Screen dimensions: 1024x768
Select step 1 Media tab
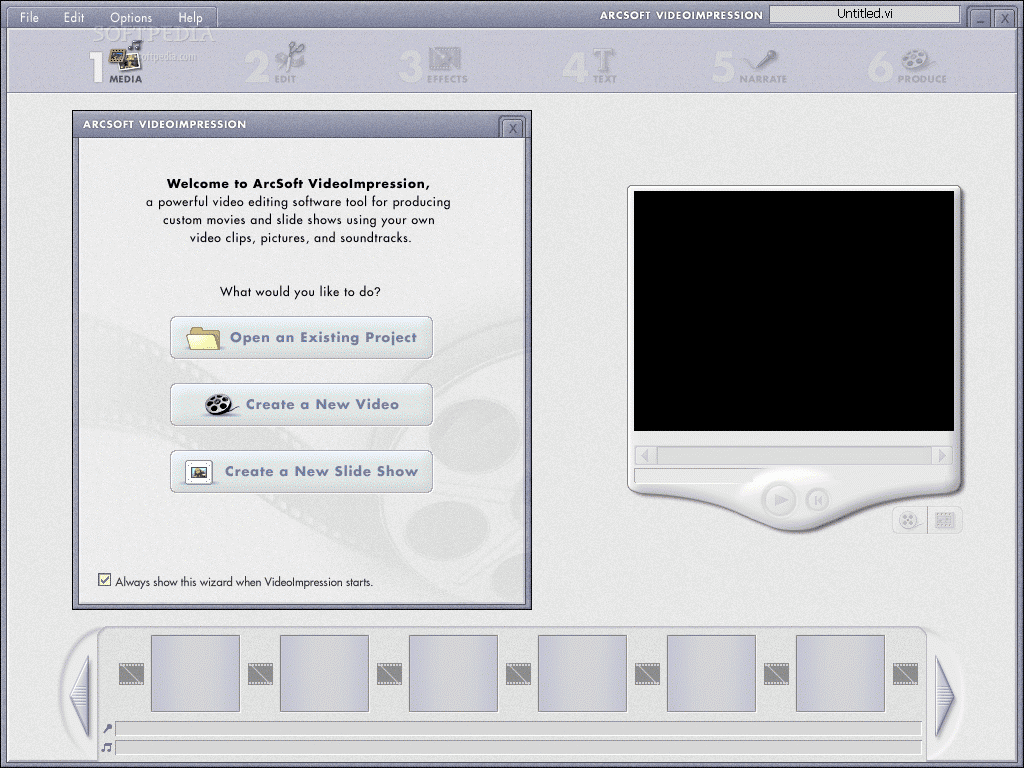coord(118,63)
